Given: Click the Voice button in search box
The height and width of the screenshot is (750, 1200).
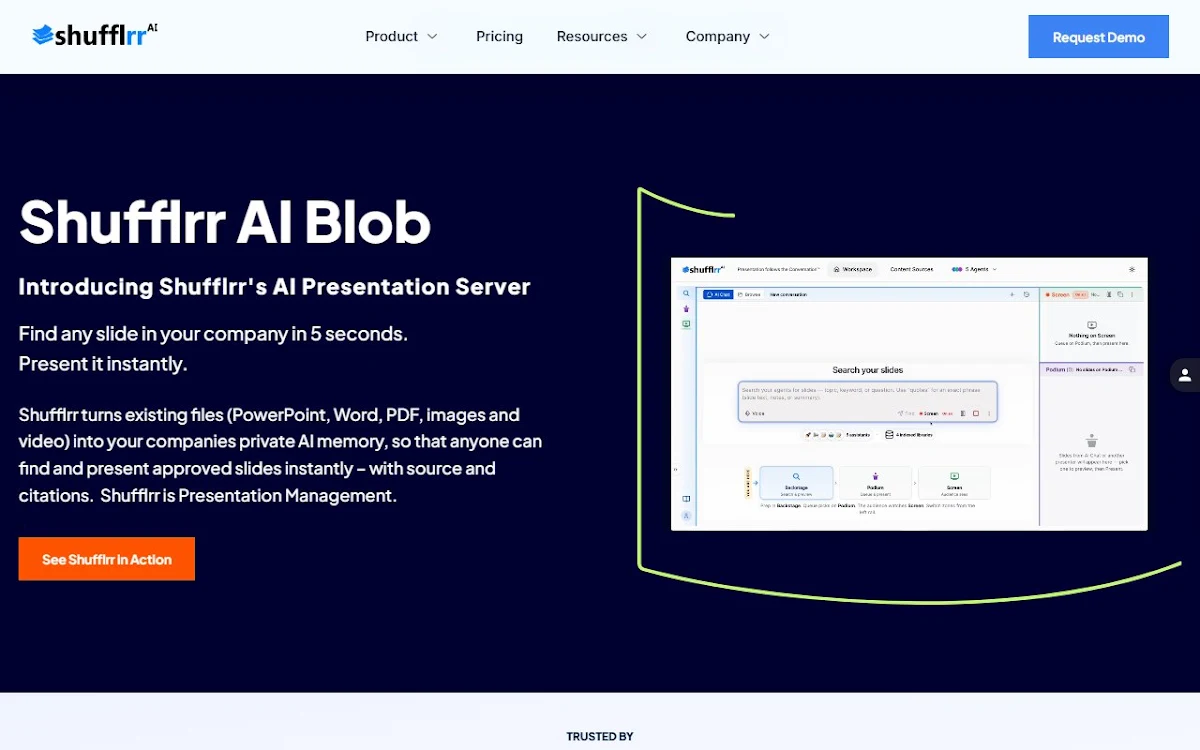Looking at the screenshot, I should point(755,413).
